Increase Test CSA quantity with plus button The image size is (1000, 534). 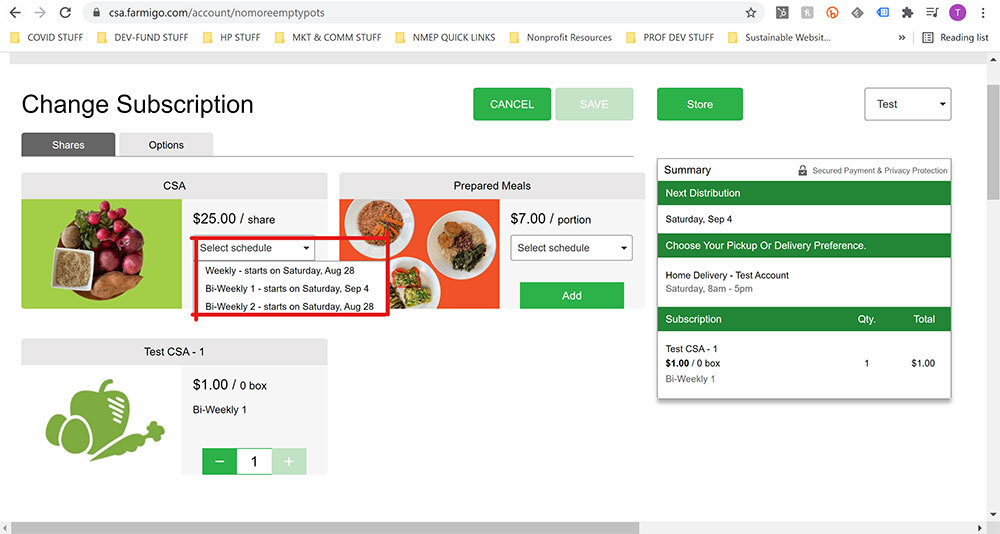click(289, 461)
